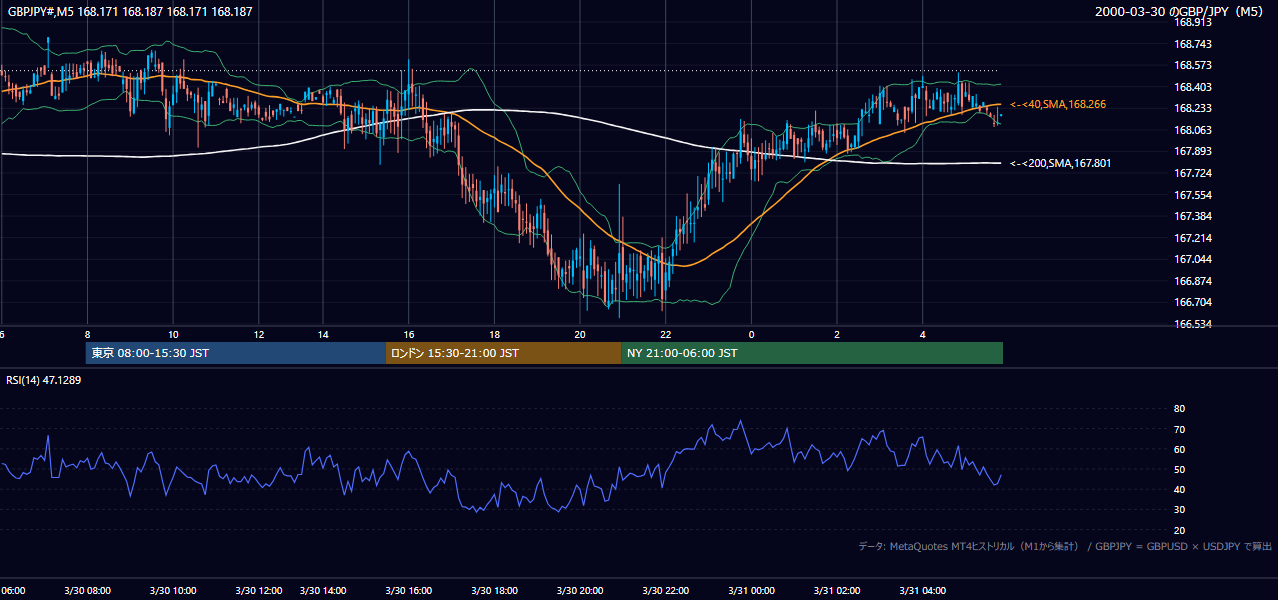Click hour tick '22' under price chart
The width and height of the screenshot is (1278, 600).
pyautogui.click(x=665, y=334)
